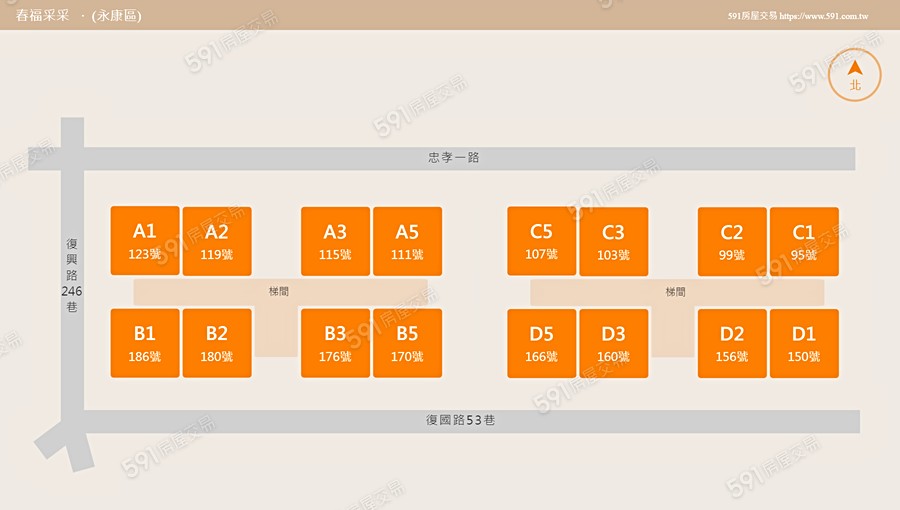900x510 pixels.
Task: Click unit D1 at number 150
Action: click(804, 343)
